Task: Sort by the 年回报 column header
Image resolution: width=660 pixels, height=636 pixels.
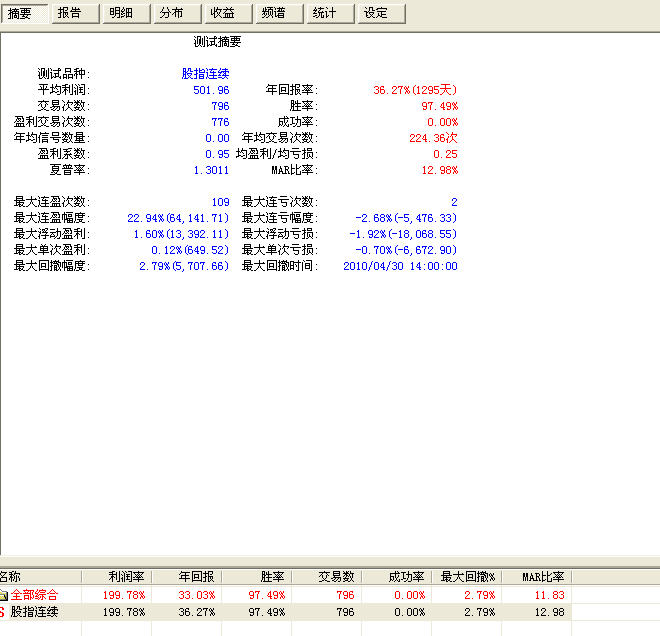Action: 186,577
